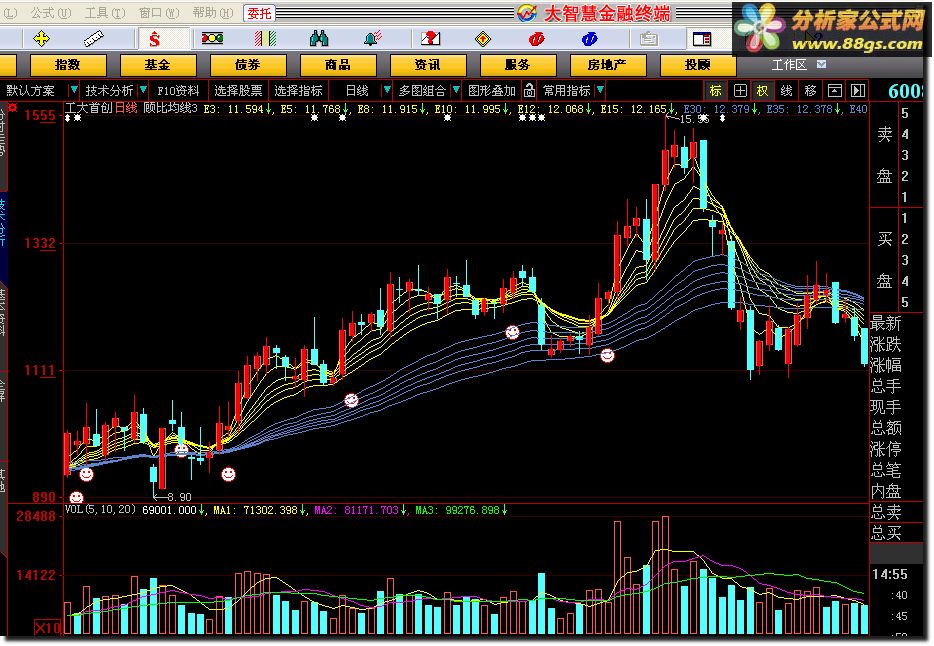Open the 窗口(W) menu
The image size is (934, 646).
[158, 13]
